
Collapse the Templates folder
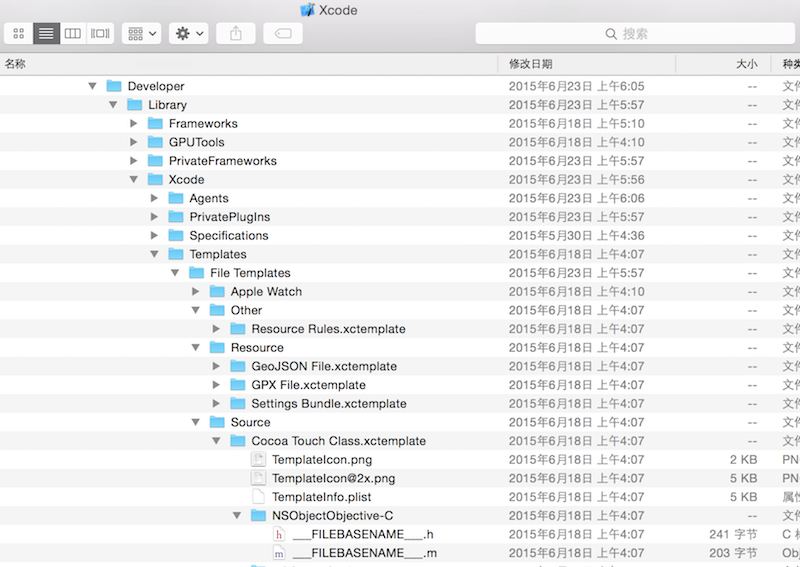click(154, 254)
